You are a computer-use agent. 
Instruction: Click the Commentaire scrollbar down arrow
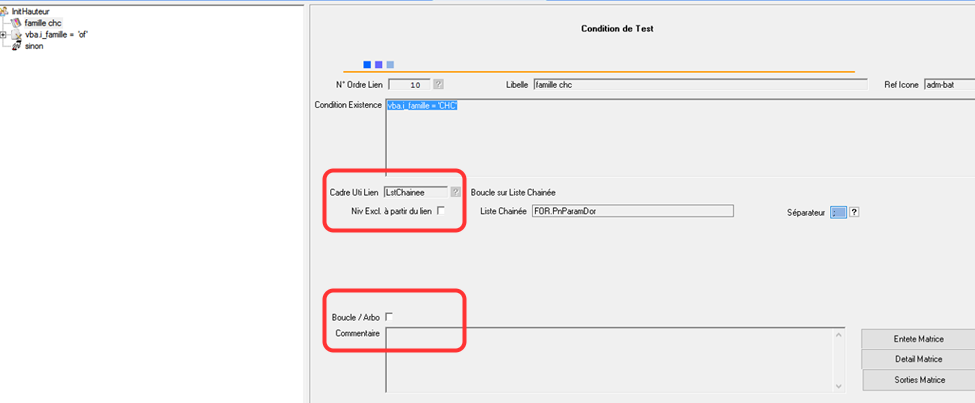point(838,385)
